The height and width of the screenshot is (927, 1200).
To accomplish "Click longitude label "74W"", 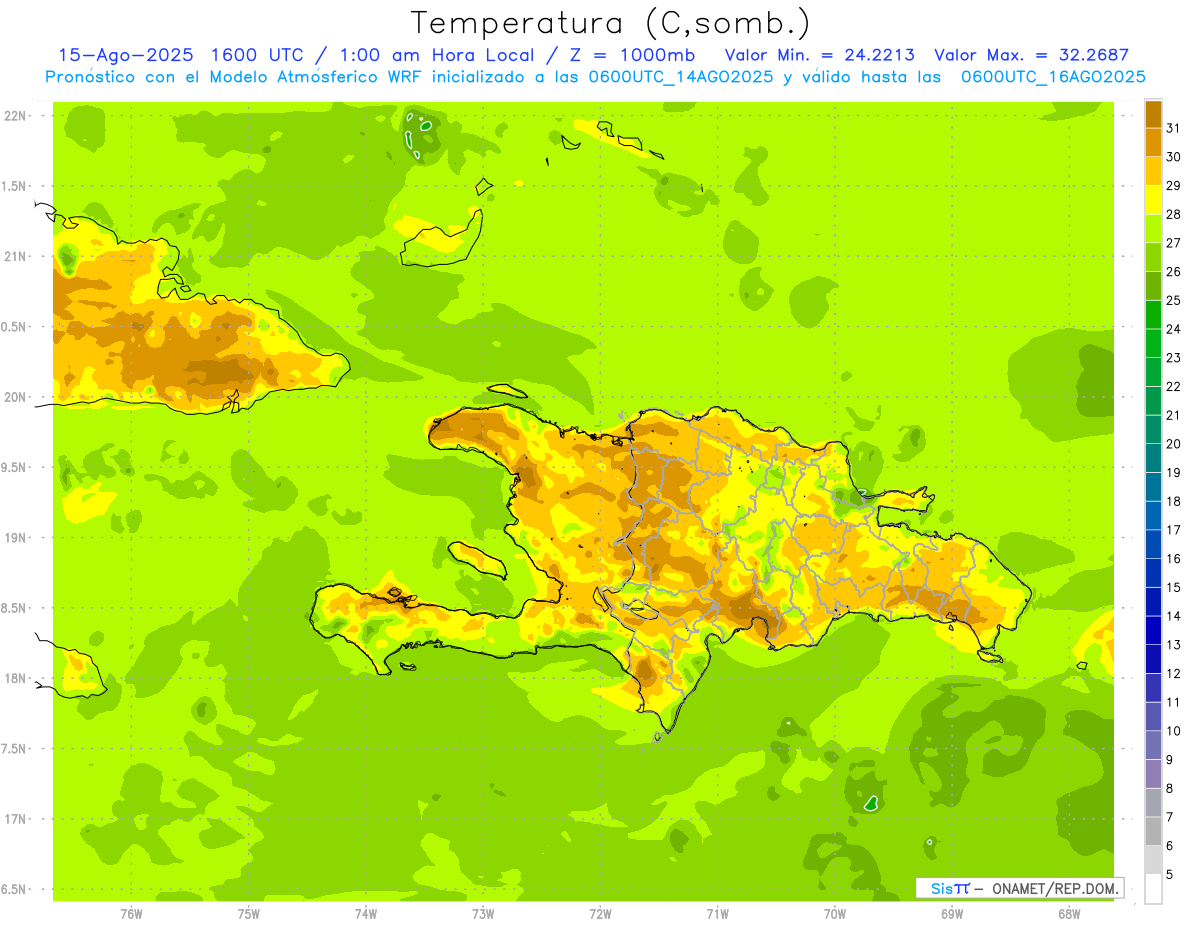I will 366,914.
